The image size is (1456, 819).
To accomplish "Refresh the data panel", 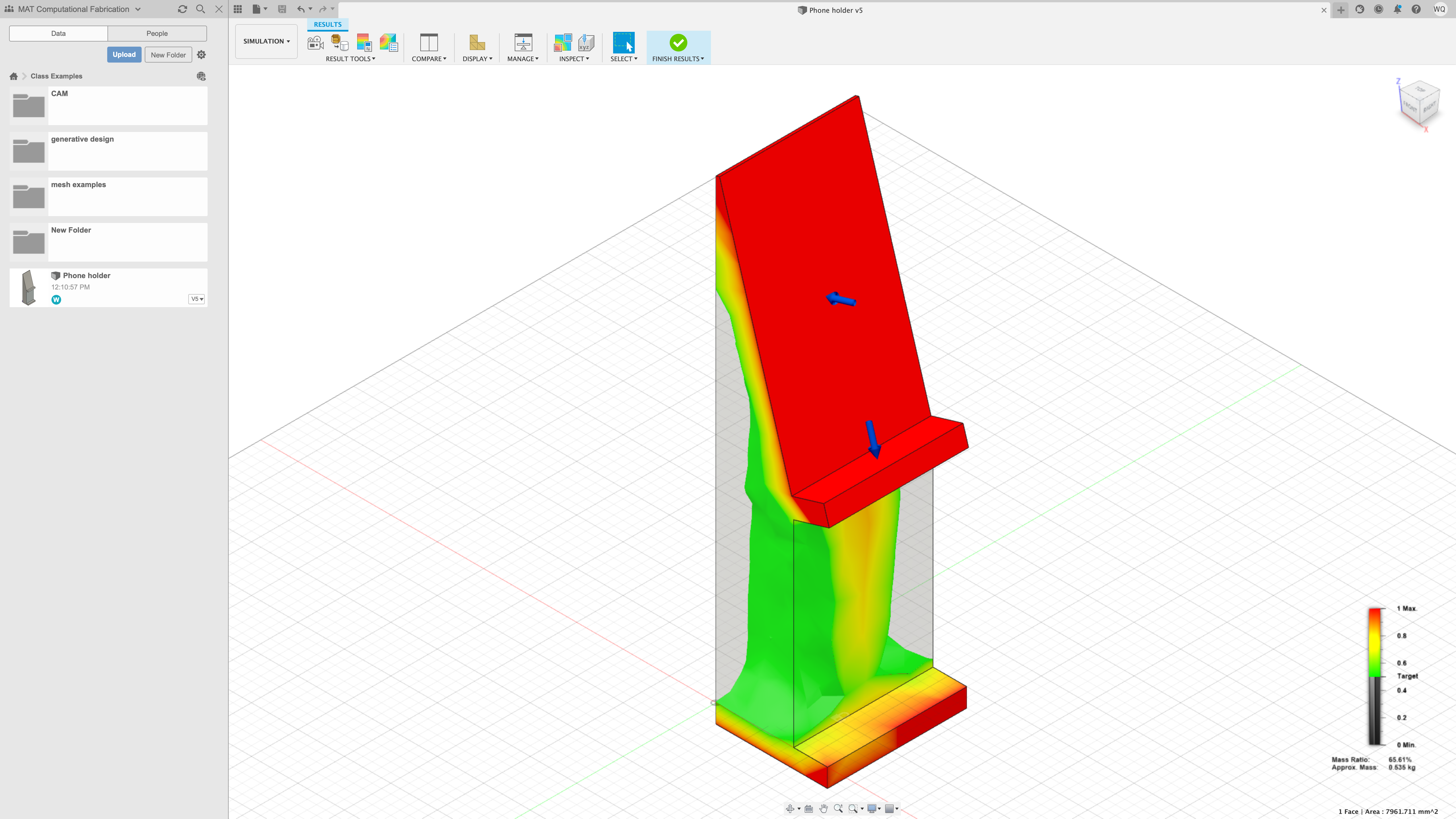I will pos(182,9).
